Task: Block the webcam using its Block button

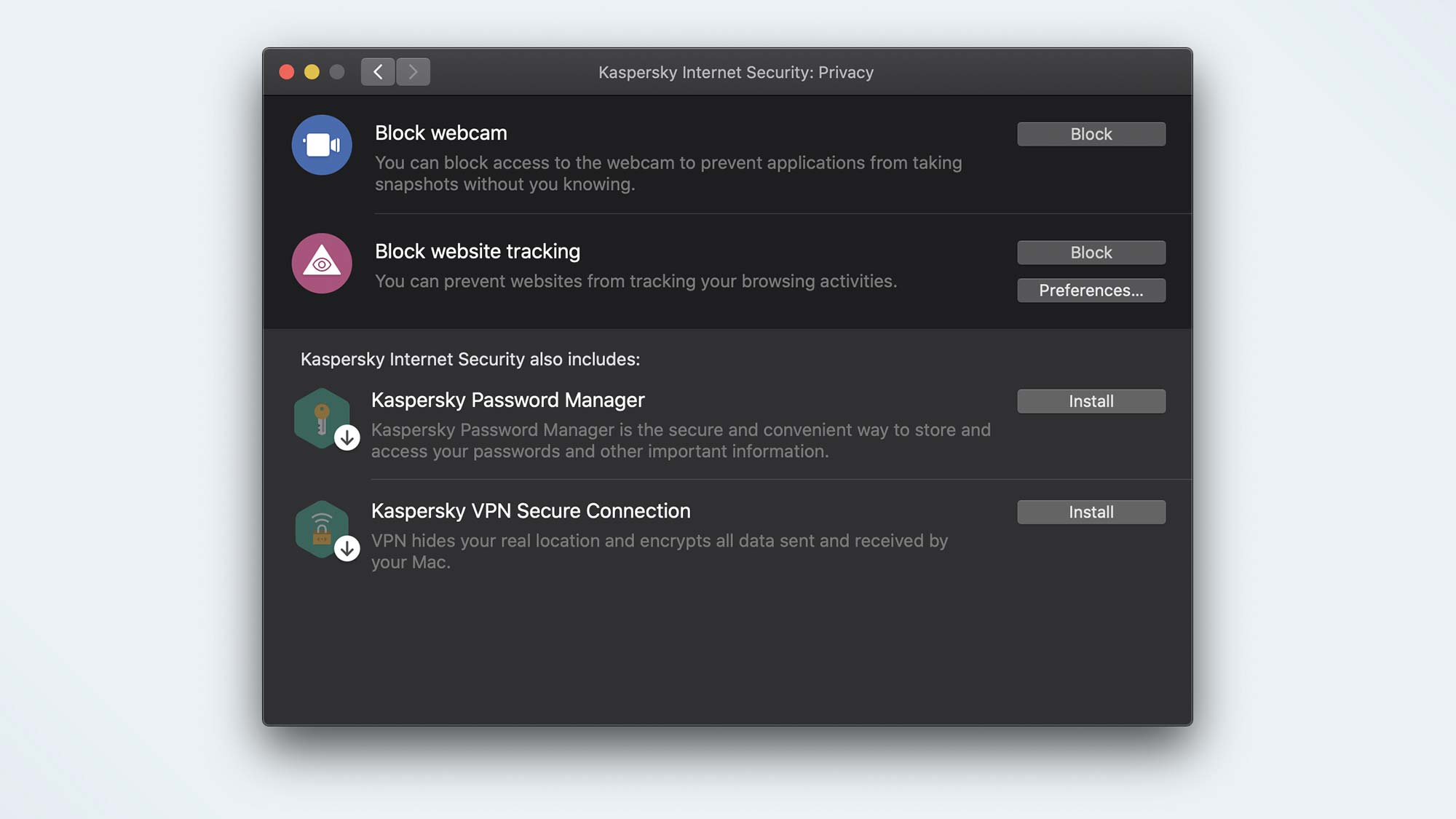Action: [1091, 134]
